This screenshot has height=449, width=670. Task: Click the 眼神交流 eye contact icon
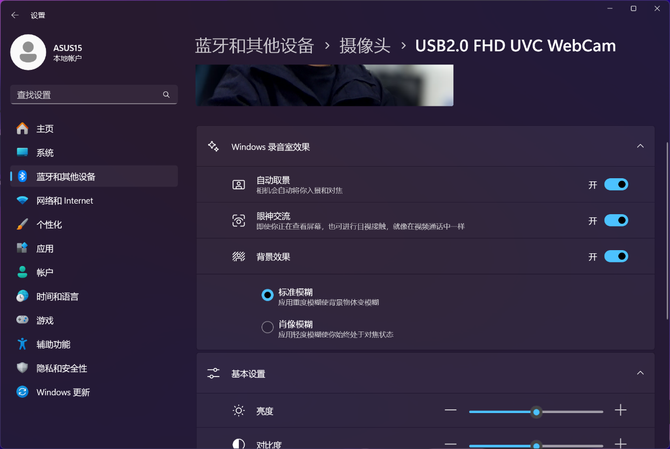tap(238, 220)
